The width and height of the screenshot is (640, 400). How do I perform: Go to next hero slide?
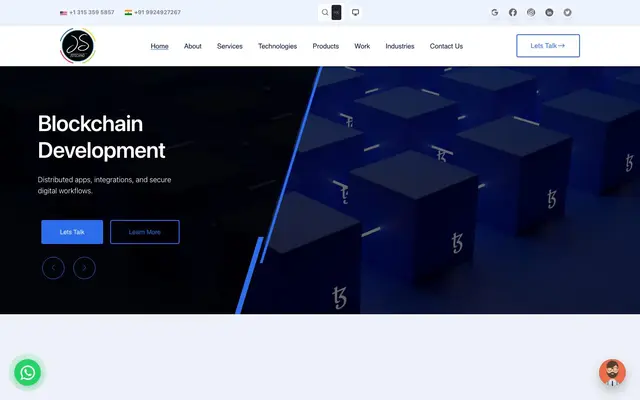[x=84, y=268]
